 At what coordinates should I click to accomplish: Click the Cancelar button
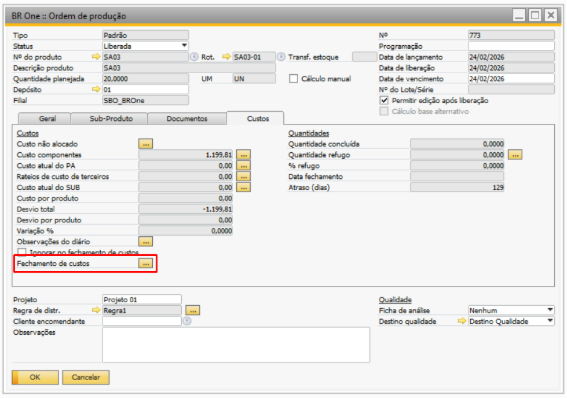pos(86,377)
